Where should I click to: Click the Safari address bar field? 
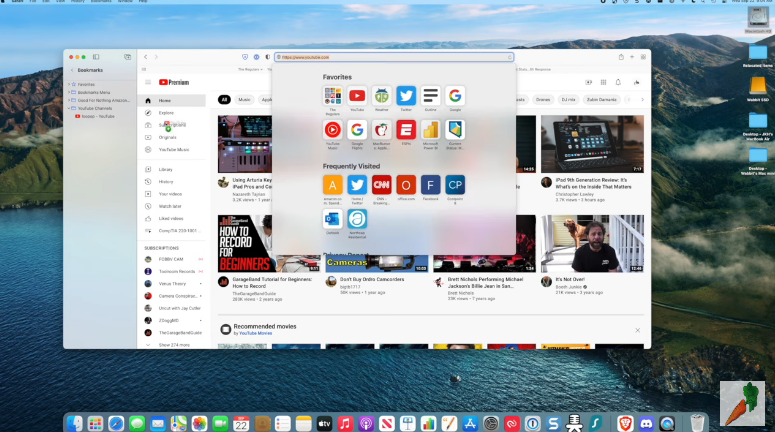(x=394, y=57)
